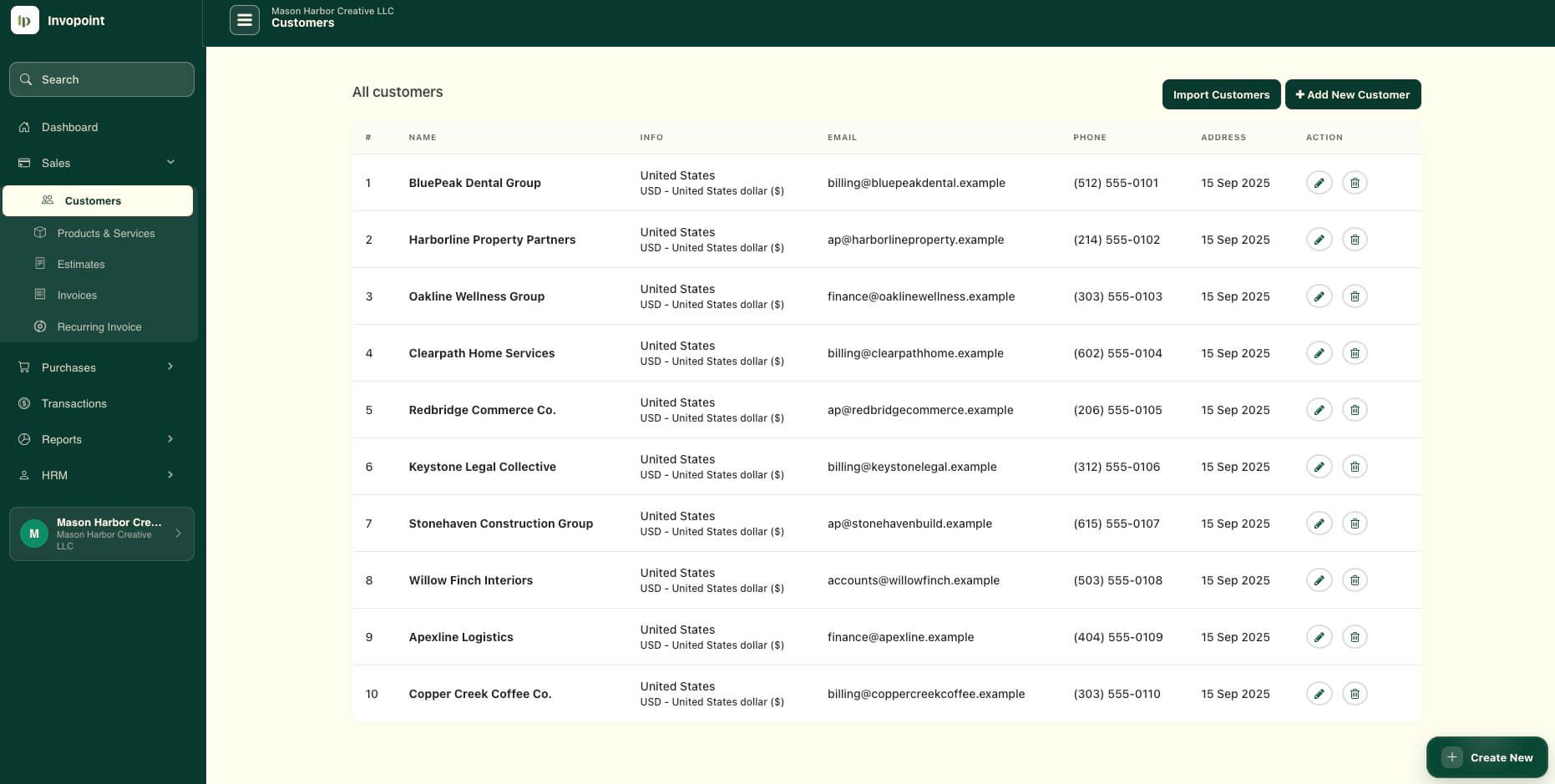Click Import Customers button

(1221, 94)
